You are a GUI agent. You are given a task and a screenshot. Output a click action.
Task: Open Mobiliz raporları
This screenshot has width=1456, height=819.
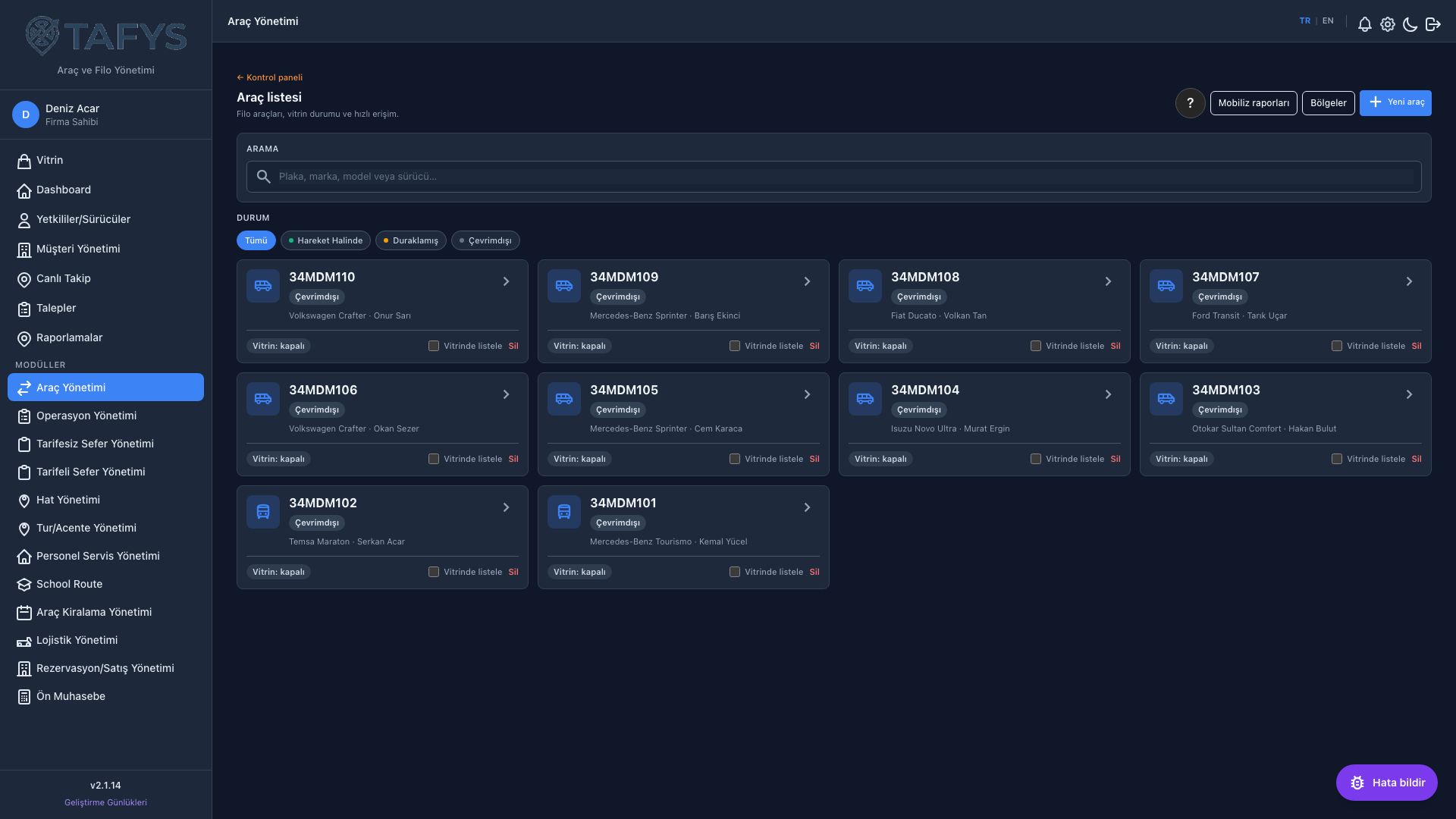tap(1254, 103)
